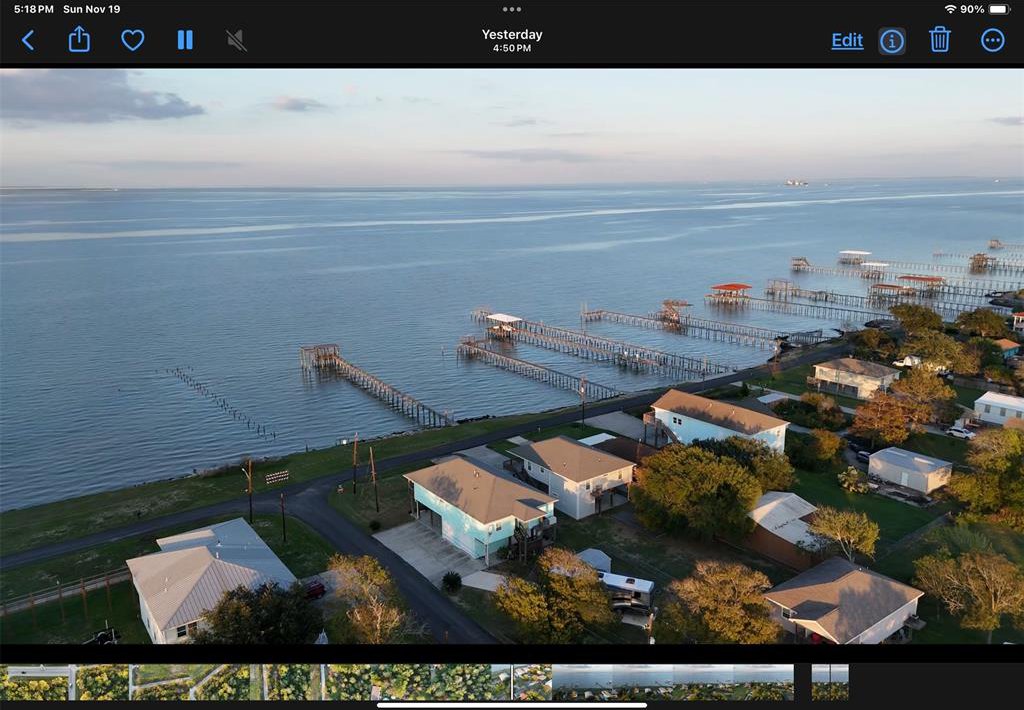The image size is (1024, 710).
Task: Tap the Sun Nov 19 date in the status bar
Action: [x=91, y=9]
